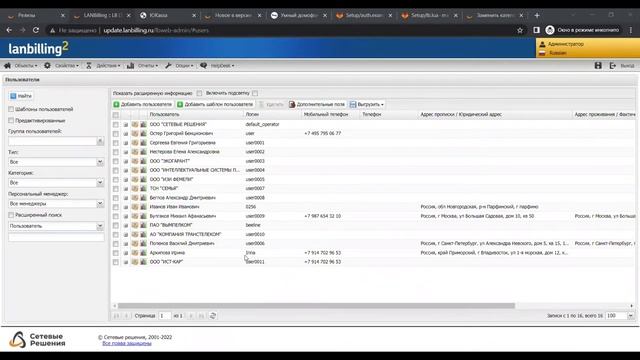Bookmark page with the star icon

click(x=520, y=30)
